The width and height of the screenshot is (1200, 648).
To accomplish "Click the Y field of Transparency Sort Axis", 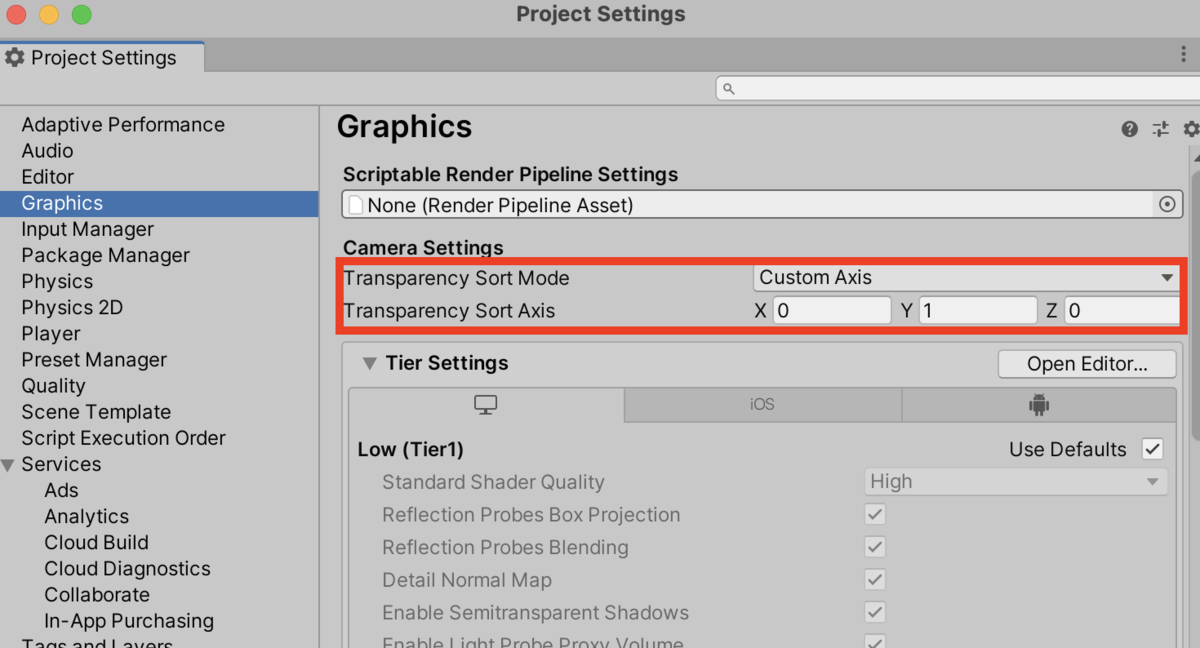I will click(x=978, y=311).
